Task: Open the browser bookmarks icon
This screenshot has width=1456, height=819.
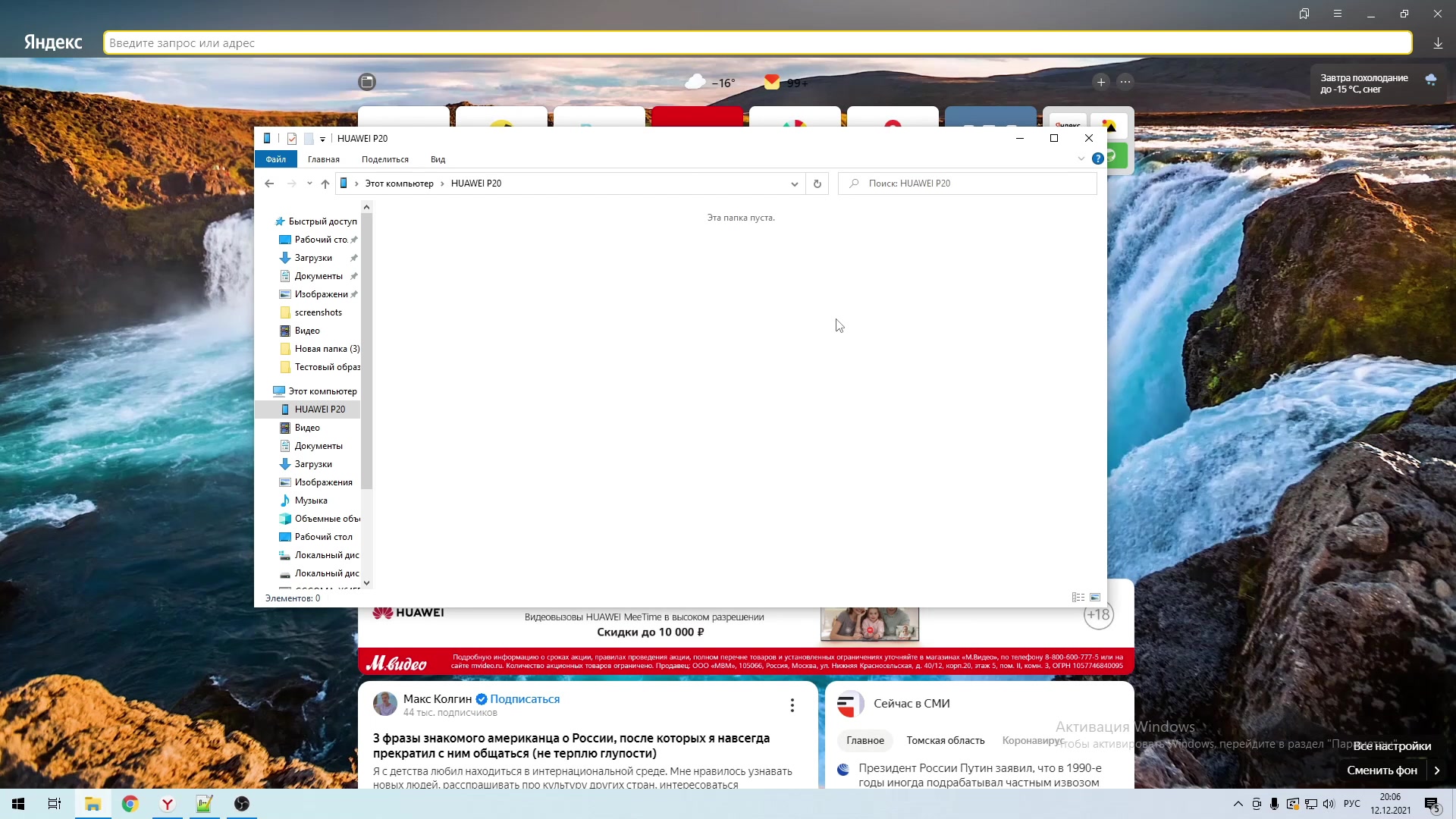Action: click(1304, 14)
